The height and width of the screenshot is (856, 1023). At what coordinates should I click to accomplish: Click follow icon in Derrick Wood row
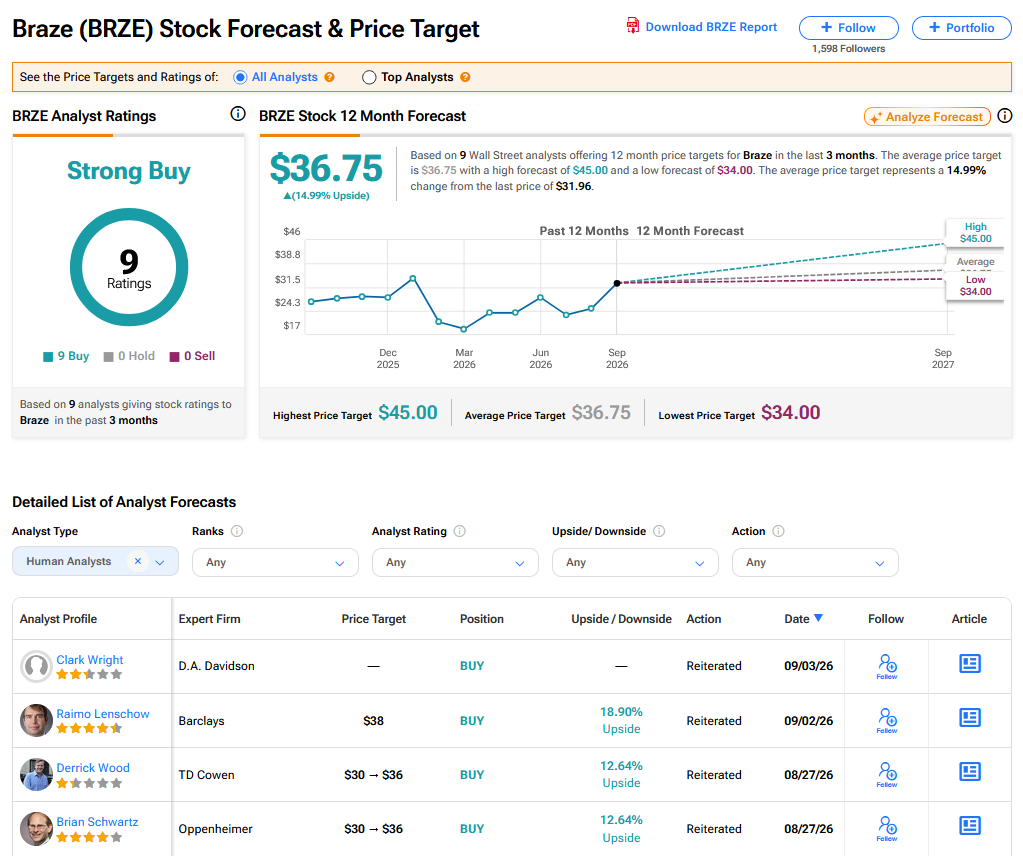887,774
